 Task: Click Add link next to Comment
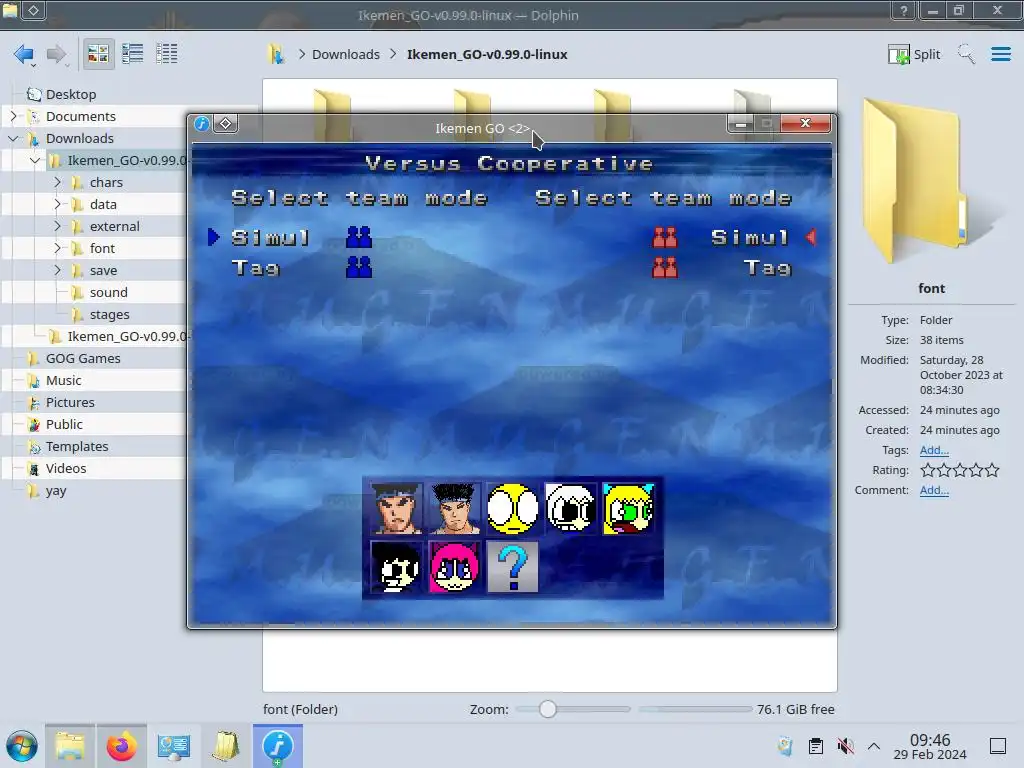[934, 490]
